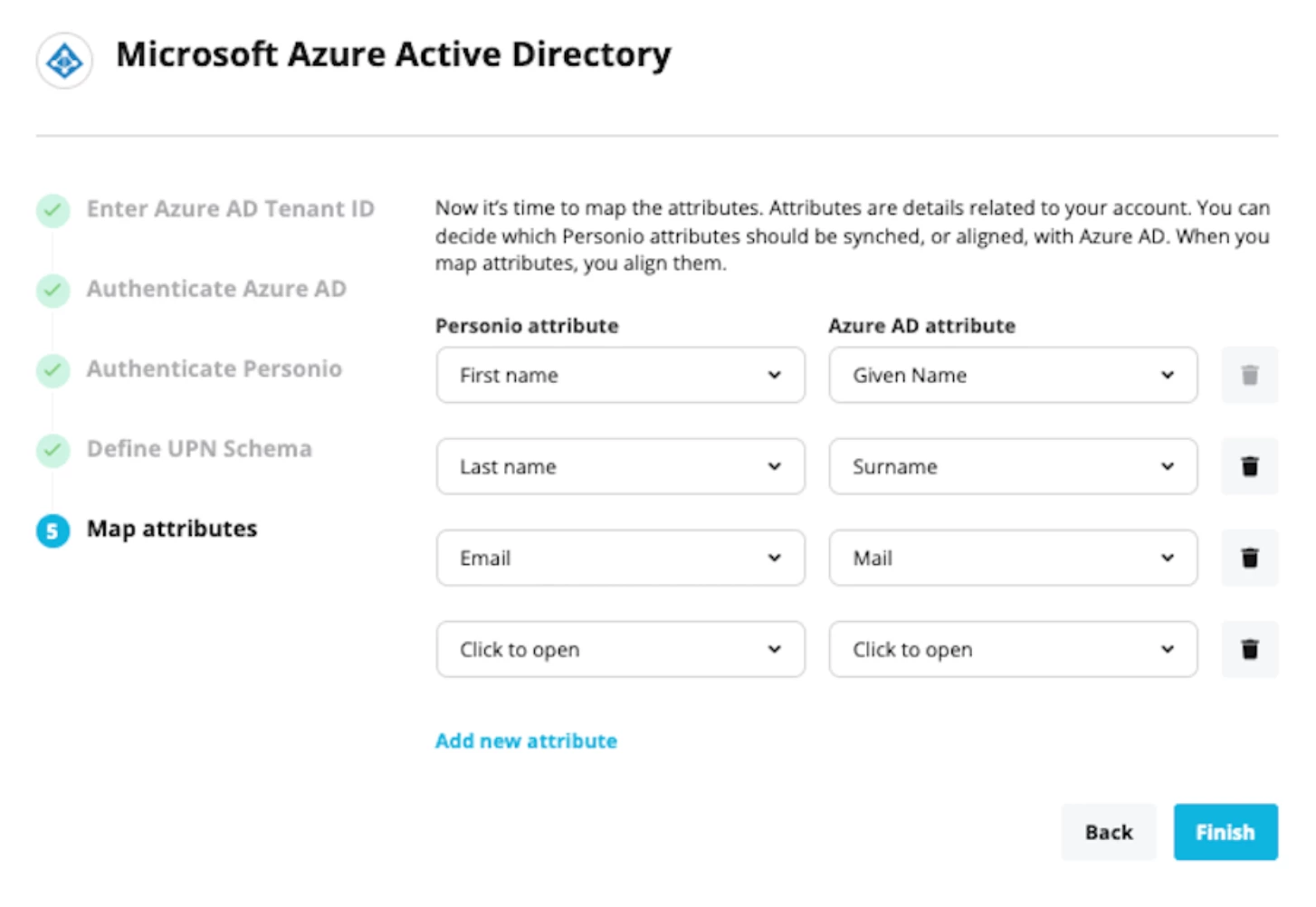Image resolution: width=1316 pixels, height=907 pixels.
Task: Open the Email Personio attribute dropdown
Action: pyautogui.click(x=620, y=558)
